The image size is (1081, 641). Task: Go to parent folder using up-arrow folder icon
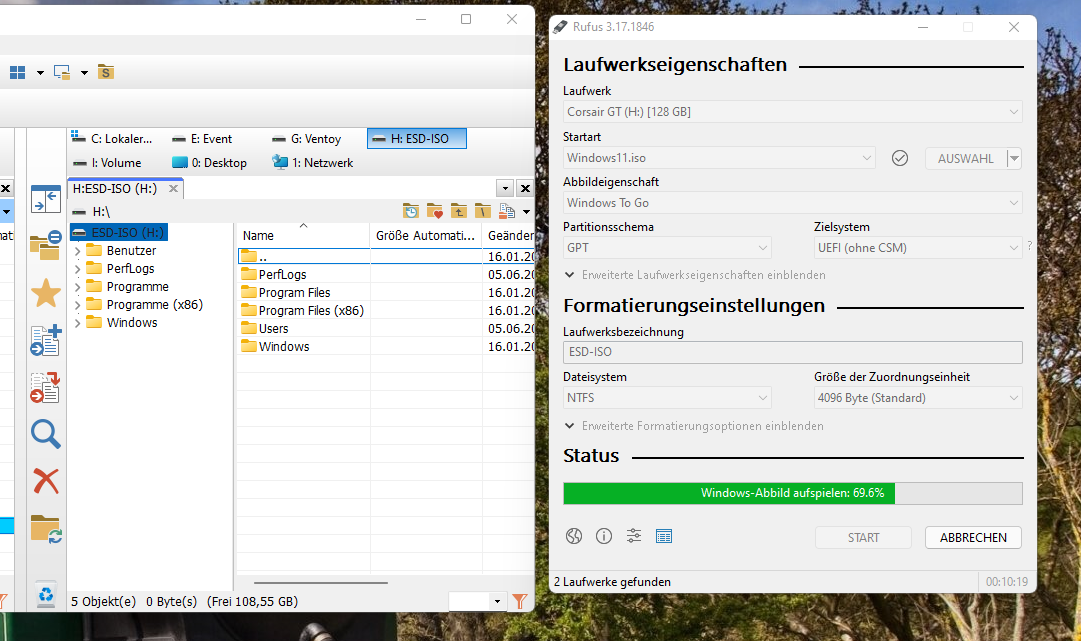point(458,211)
